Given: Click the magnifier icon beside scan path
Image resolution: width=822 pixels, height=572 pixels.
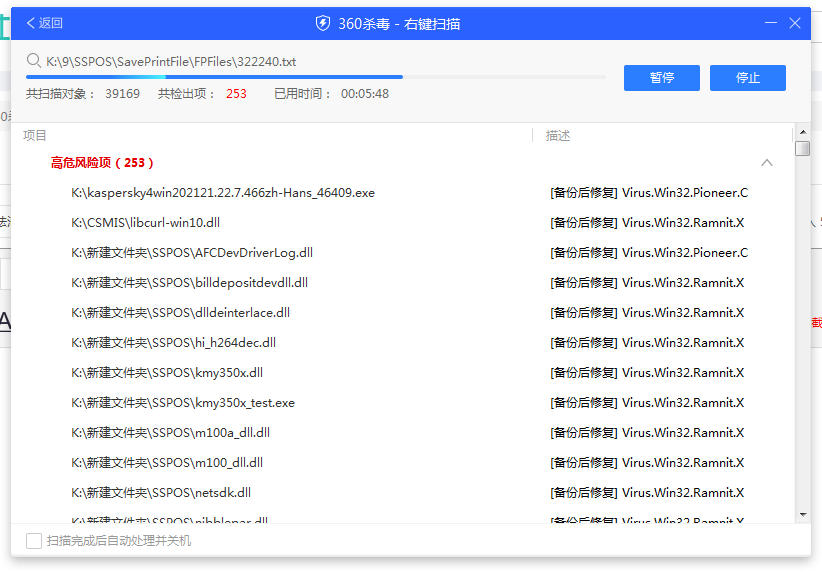Looking at the screenshot, I should (34, 61).
